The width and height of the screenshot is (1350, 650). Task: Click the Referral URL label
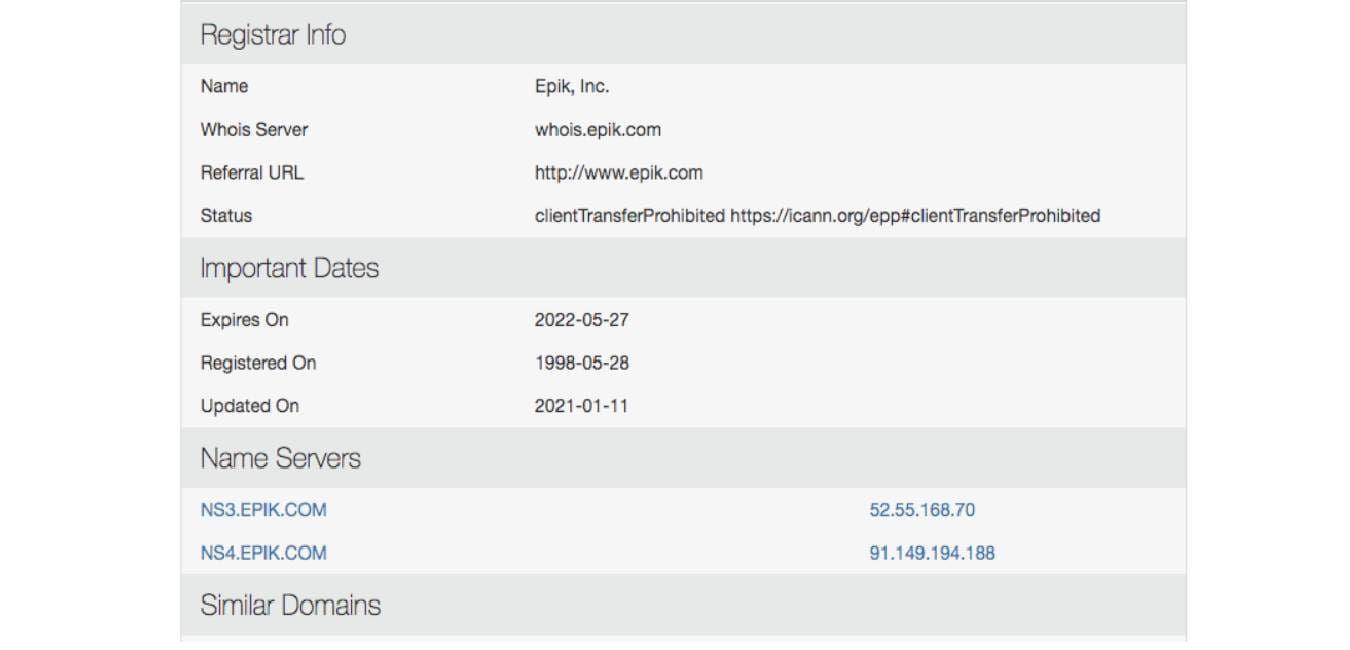(252, 173)
